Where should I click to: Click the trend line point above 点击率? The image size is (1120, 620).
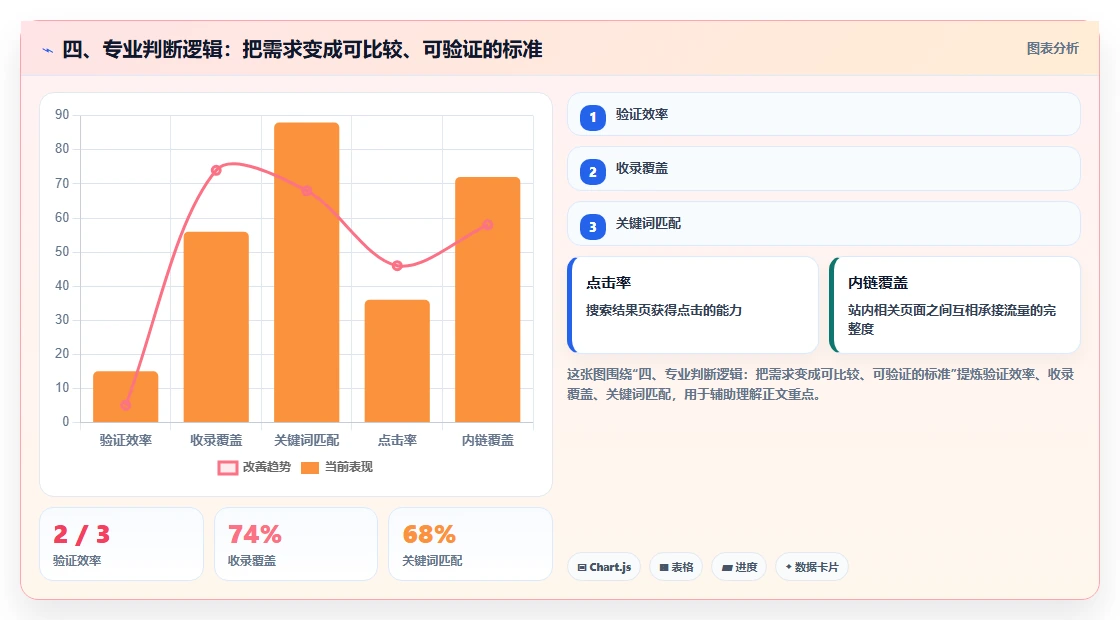coord(397,266)
